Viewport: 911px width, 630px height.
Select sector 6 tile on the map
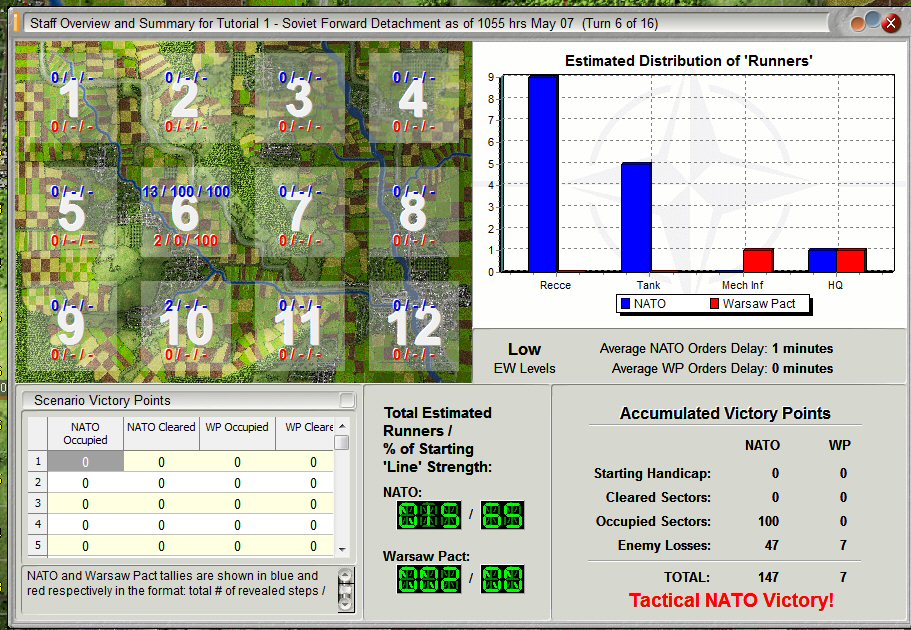(186, 213)
